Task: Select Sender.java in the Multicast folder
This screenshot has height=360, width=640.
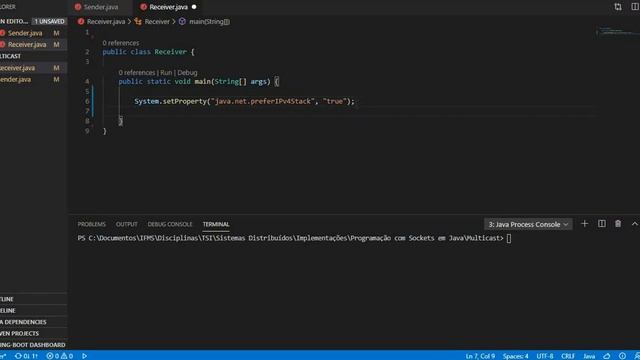Action: 33,79
